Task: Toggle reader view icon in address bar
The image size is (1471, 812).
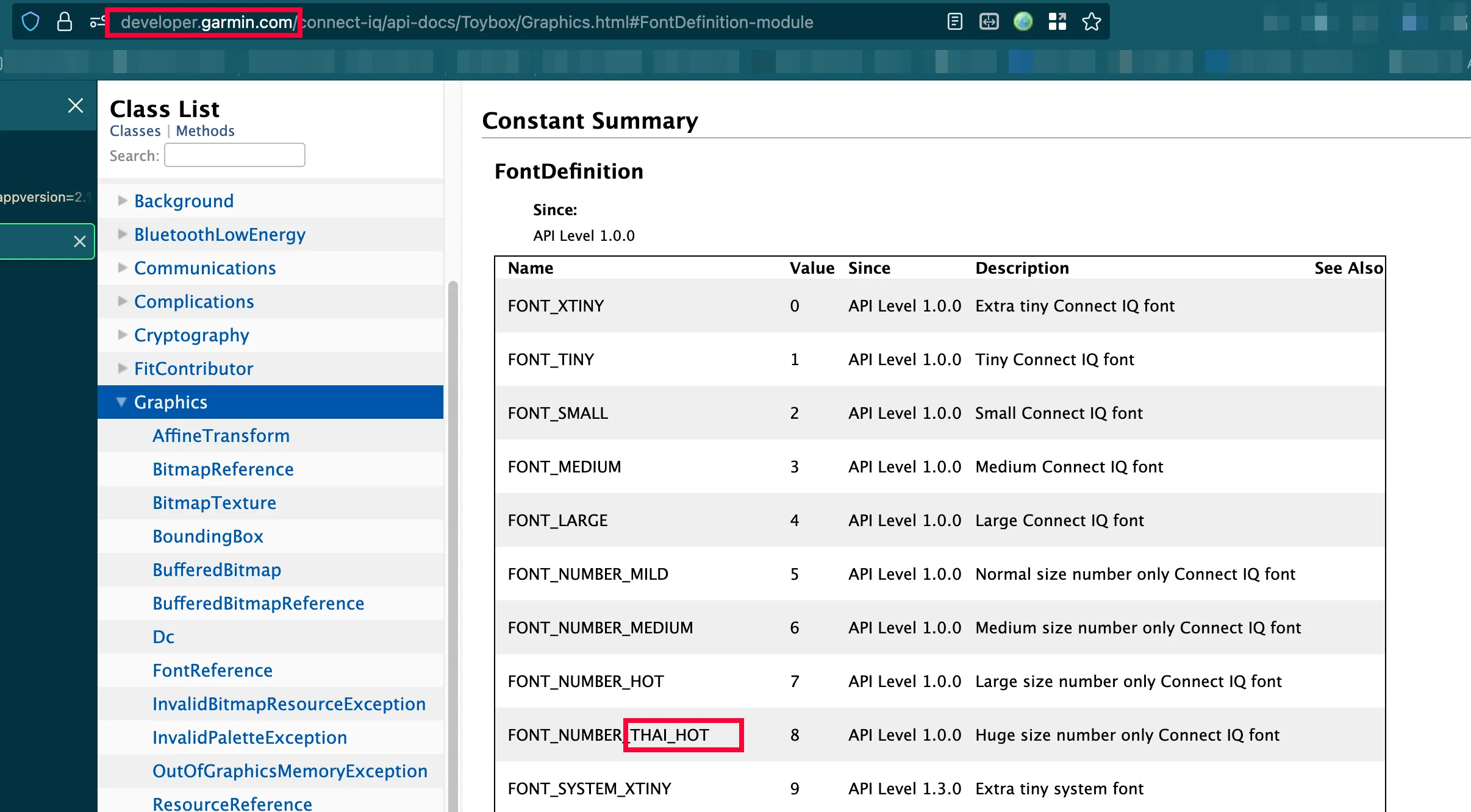Action: [955, 22]
